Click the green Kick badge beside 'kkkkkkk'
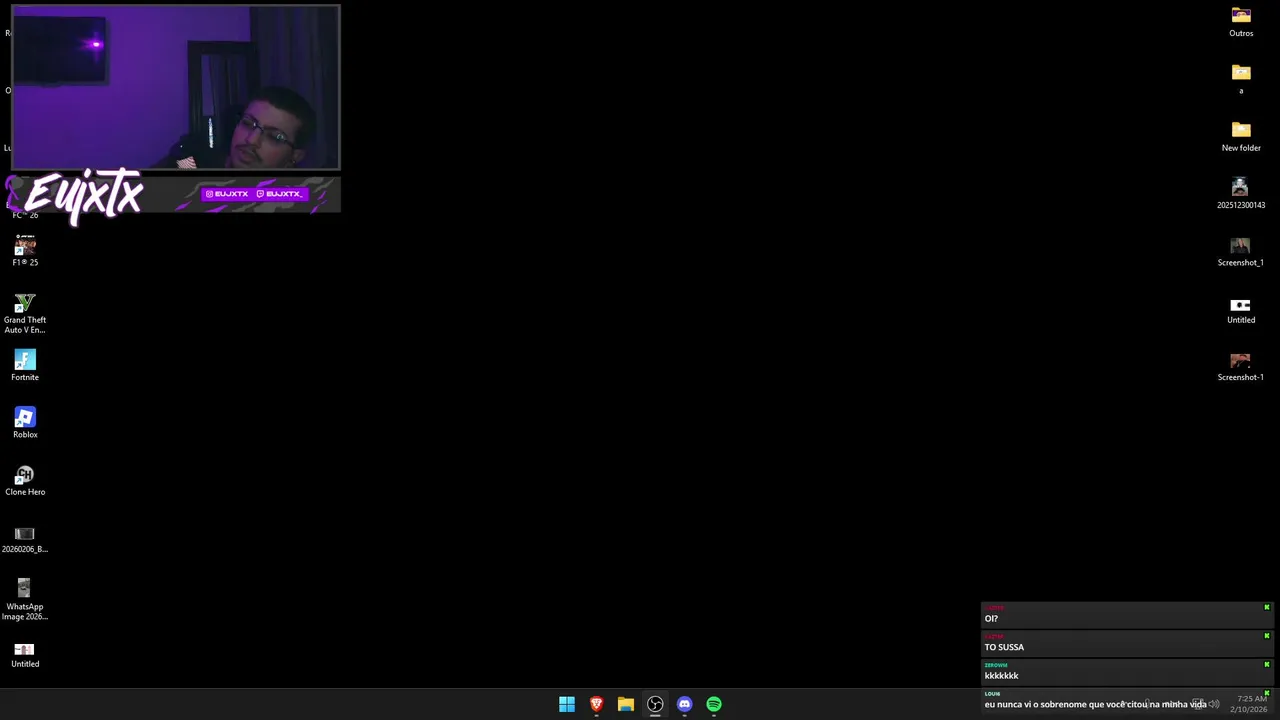 pos(1266,665)
